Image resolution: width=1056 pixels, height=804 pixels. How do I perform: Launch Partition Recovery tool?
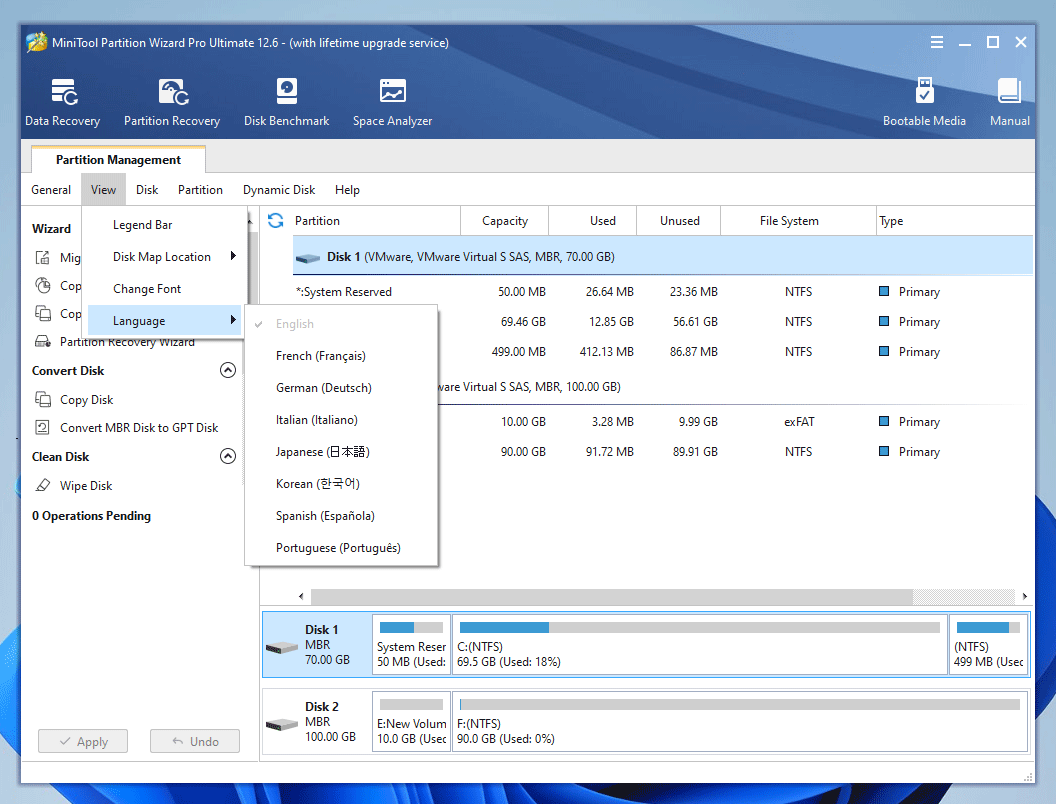click(172, 102)
